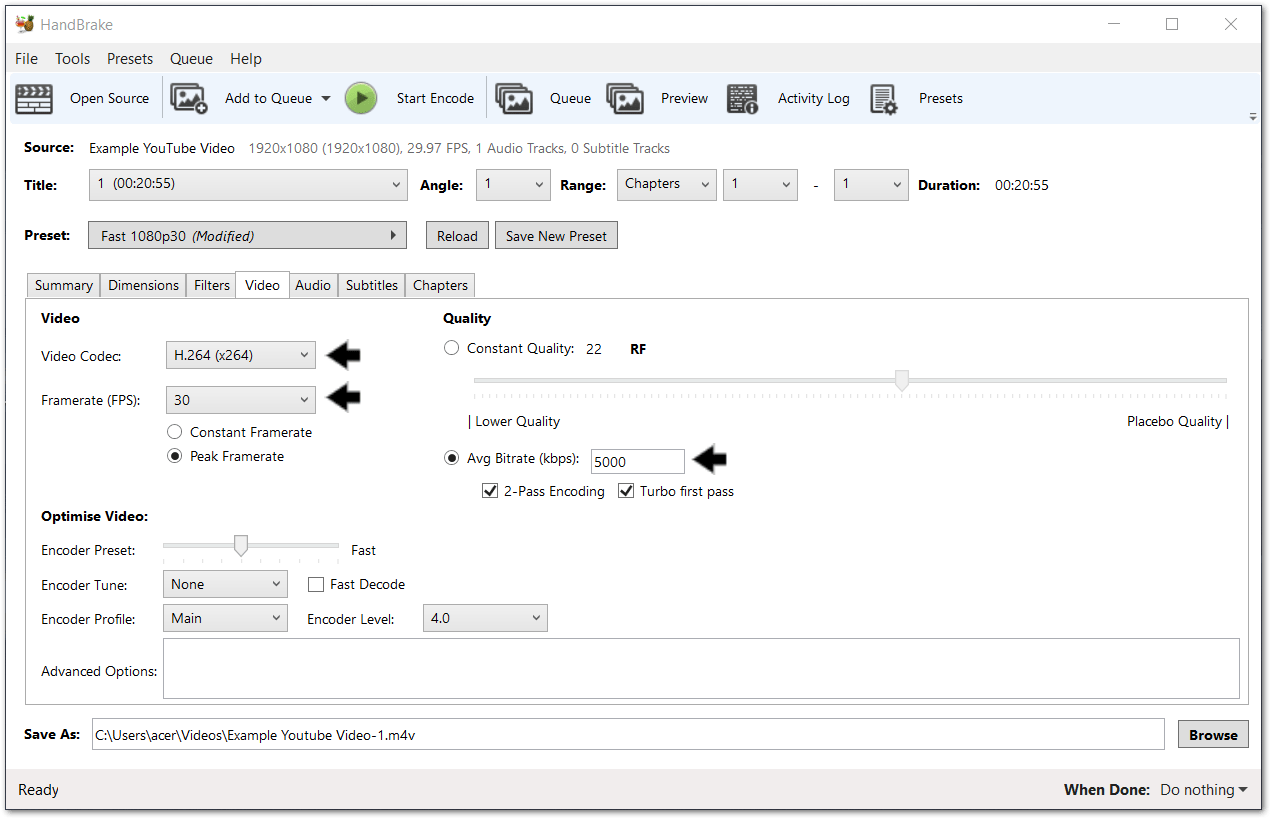This screenshot has height=819, width=1271.
Task: Open the Queue menu in the menu bar
Action: tap(191, 59)
